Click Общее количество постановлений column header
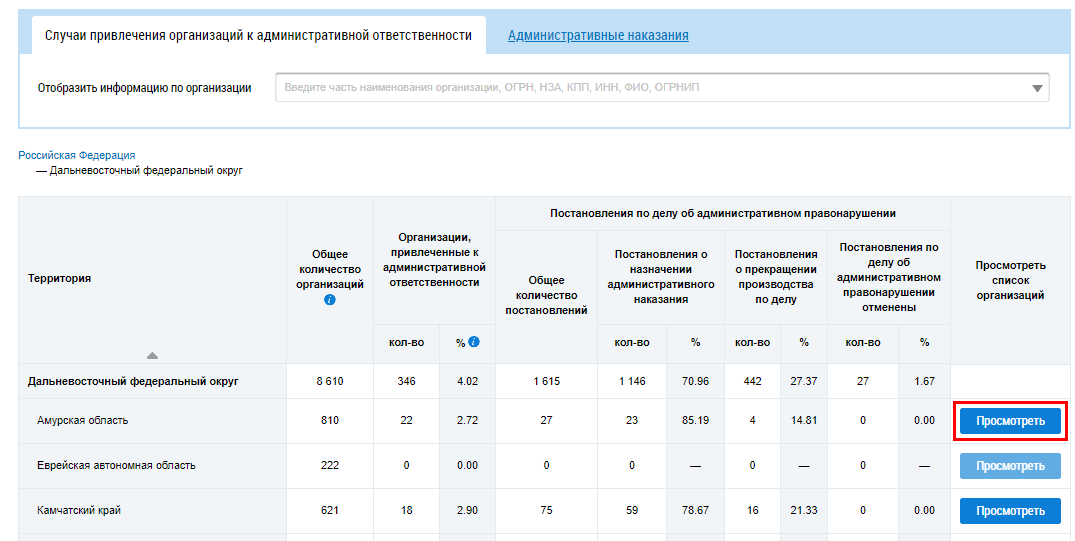Image resolution: width=1075 pixels, height=541 pixels. 546,295
